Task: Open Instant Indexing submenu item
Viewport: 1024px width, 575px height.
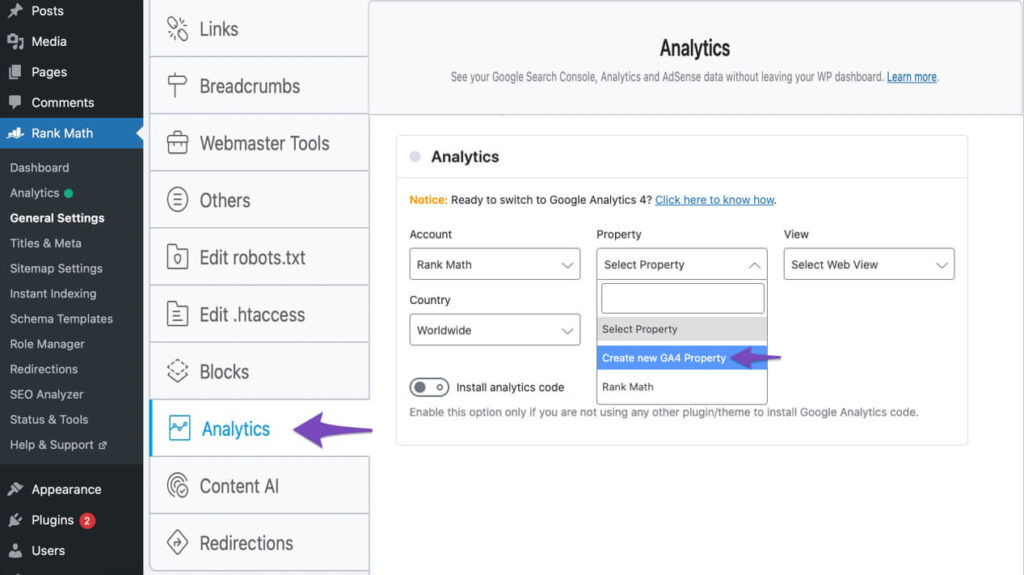Action: [x=53, y=294]
